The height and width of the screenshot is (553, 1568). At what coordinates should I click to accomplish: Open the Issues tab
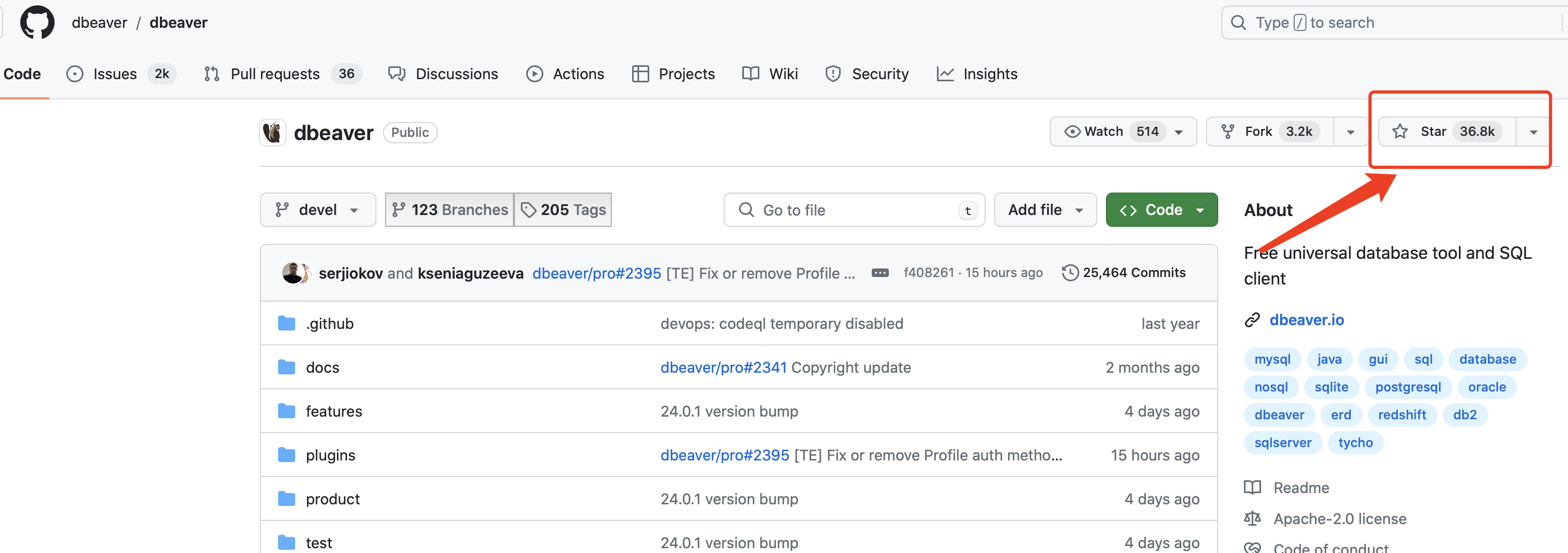(x=121, y=74)
